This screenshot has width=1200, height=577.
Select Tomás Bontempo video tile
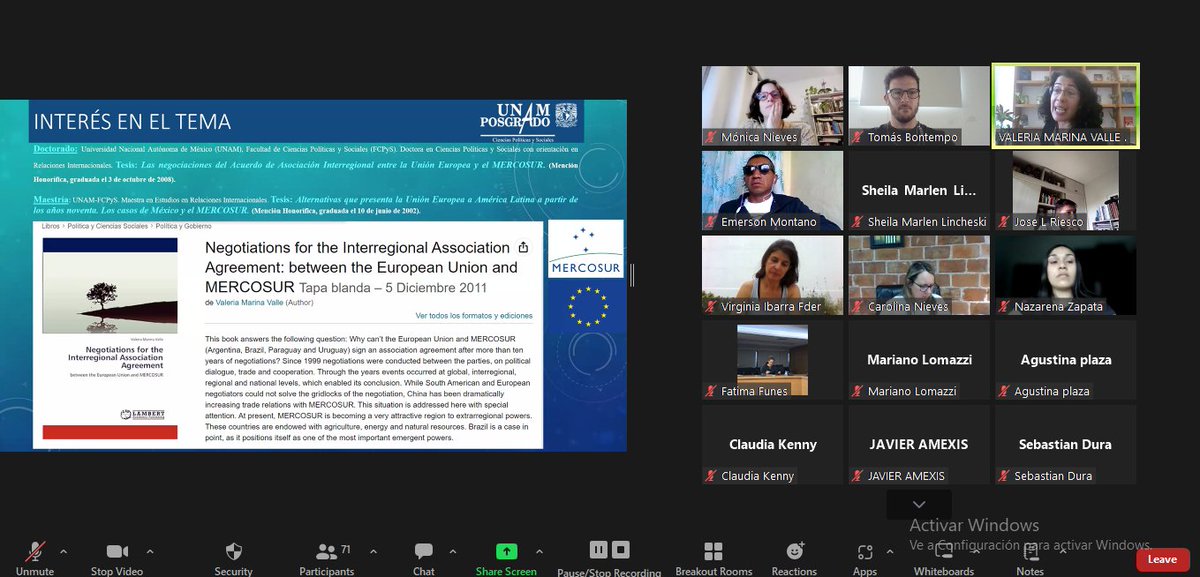click(x=919, y=106)
